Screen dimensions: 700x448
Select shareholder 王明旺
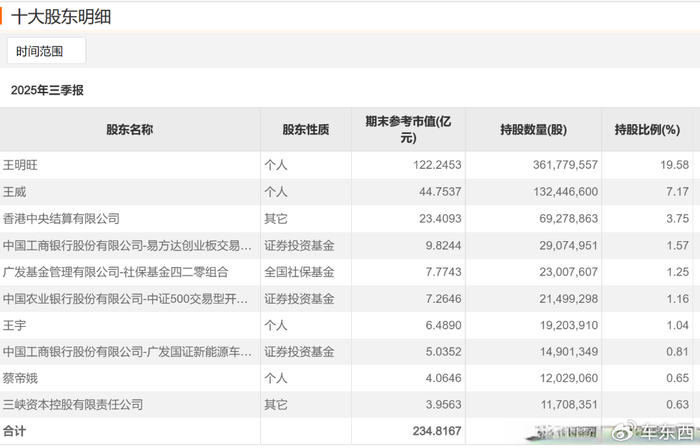coord(21,165)
